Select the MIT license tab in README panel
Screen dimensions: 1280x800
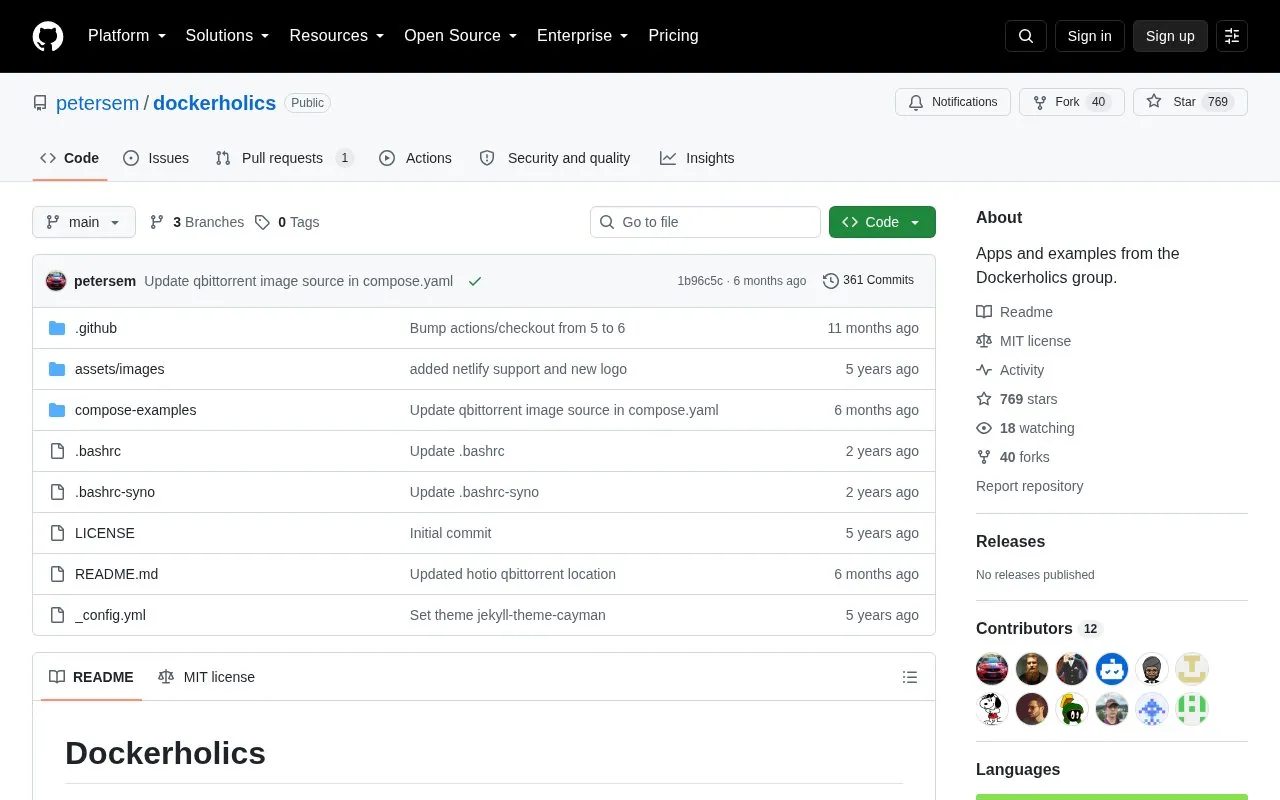click(x=207, y=677)
